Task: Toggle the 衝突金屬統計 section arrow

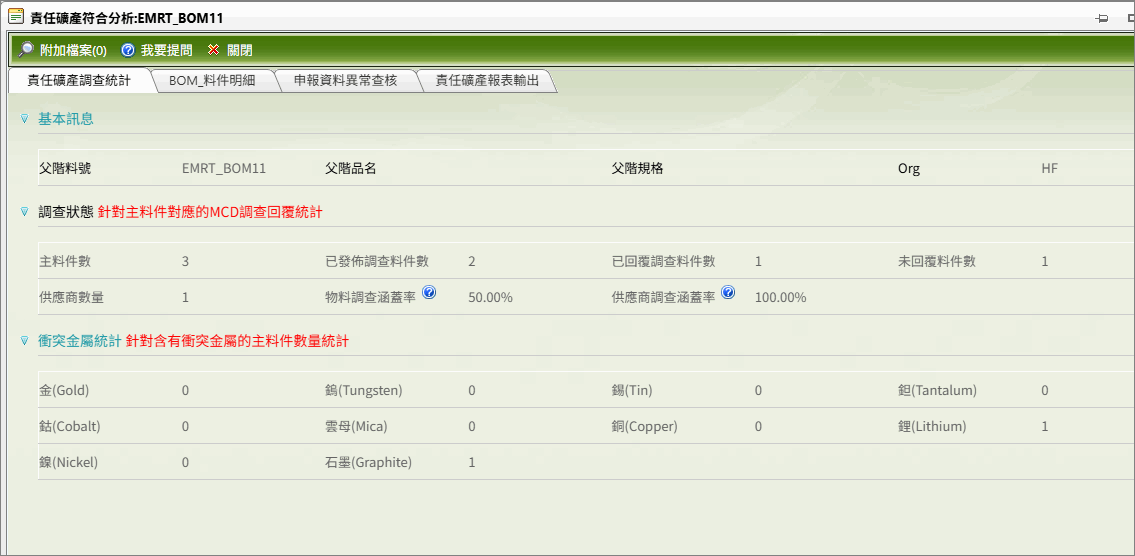Action: click(x=24, y=341)
